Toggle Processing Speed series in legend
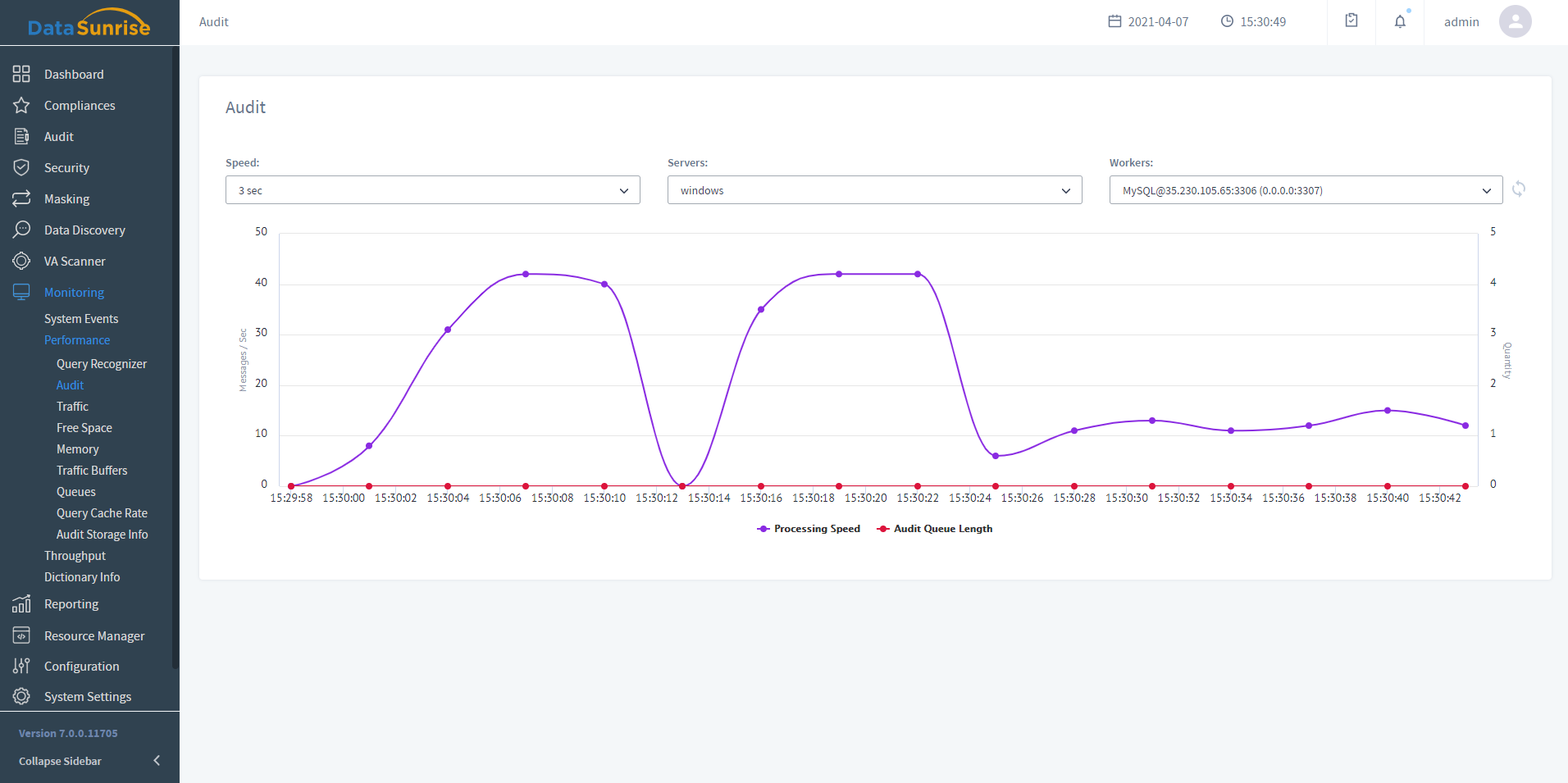The height and width of the screenshot is (783, 1568). tap(809, 529)
